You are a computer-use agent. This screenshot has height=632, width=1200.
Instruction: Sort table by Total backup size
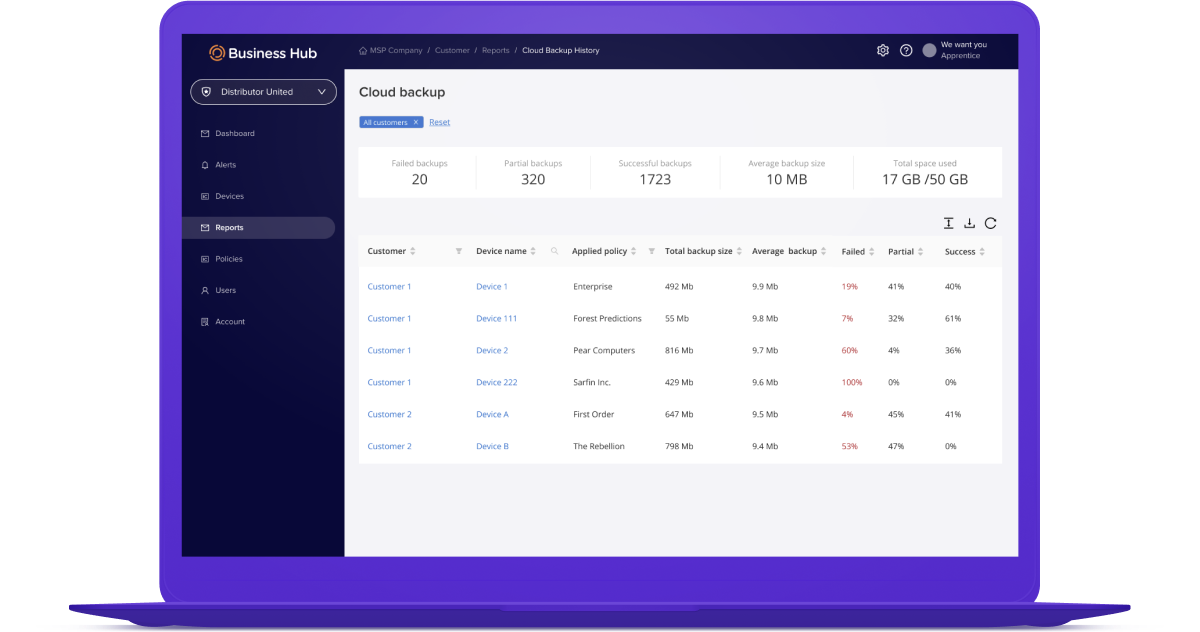click(738, 252)
